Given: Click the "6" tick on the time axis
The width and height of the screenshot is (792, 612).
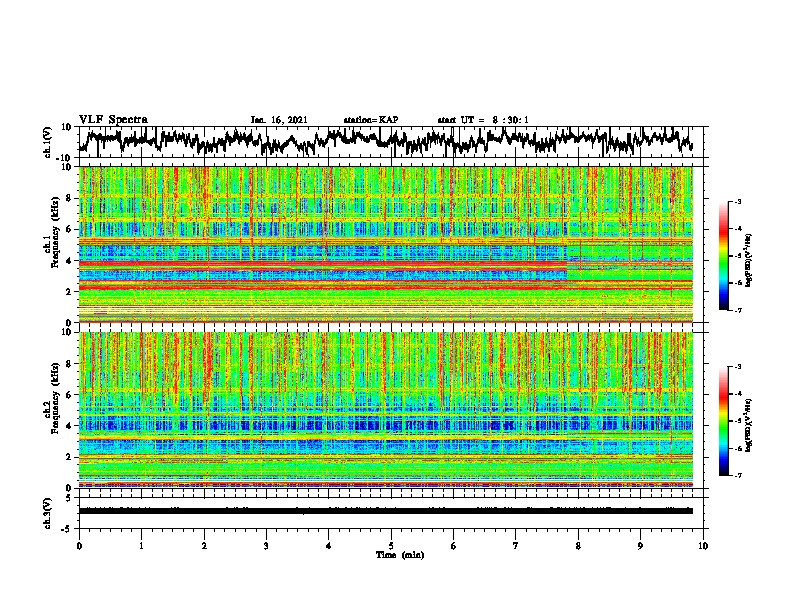Looking at the screenshot, I should [454, 546].
